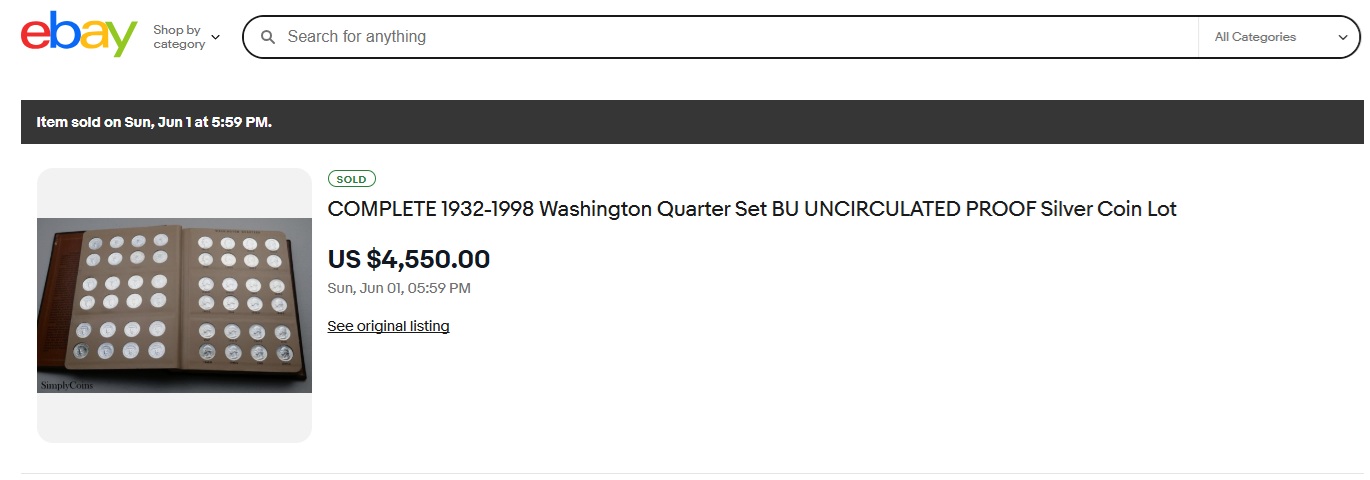The width and height of the screenshot is (1370, 480).
Task: Click the All Categories down arrow
Action: (1343, 38)
